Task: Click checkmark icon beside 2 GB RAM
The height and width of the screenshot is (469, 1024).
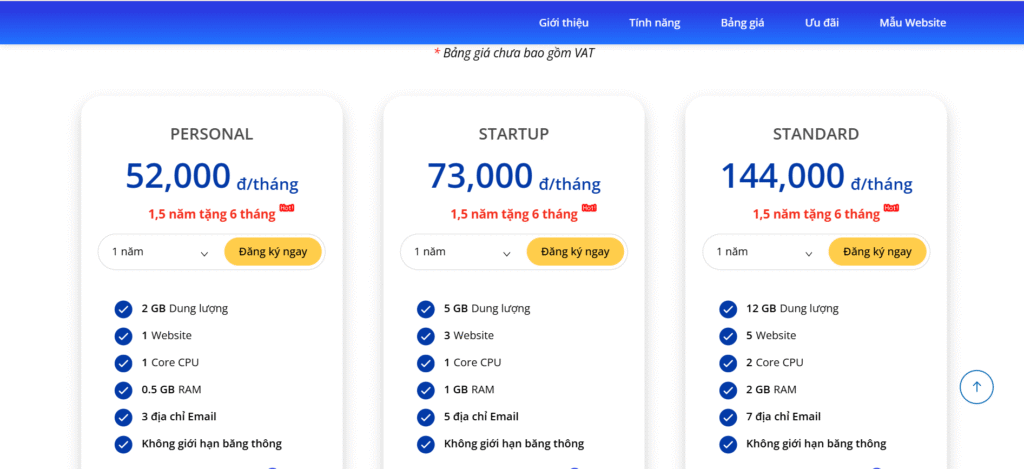Action: click(x=727, y=389)
